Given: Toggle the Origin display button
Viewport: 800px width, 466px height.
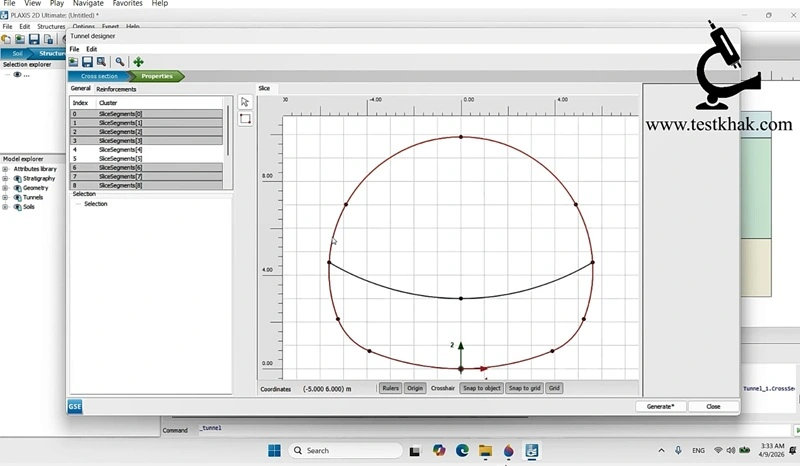Looking at the screenshot, I should tap(415, 388).
